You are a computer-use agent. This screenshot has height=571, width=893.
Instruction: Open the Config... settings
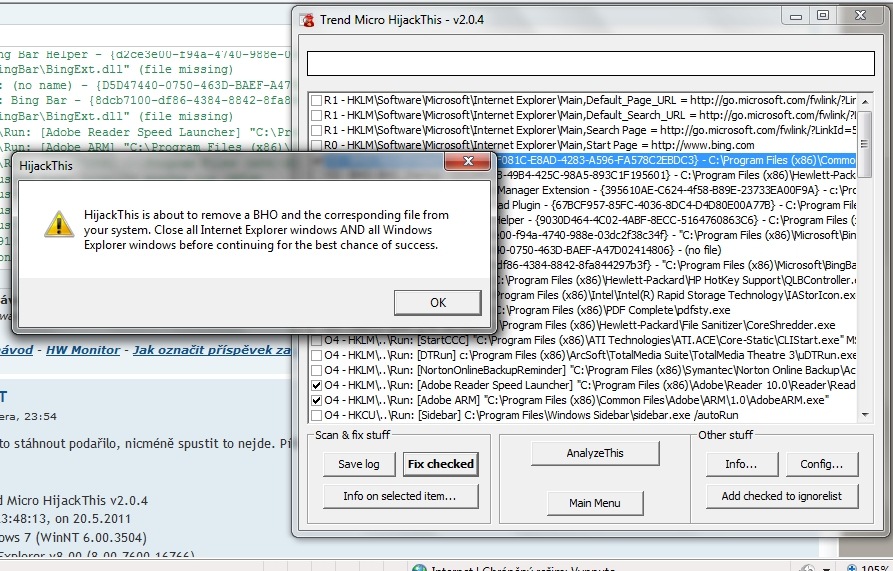coord(822,464)
